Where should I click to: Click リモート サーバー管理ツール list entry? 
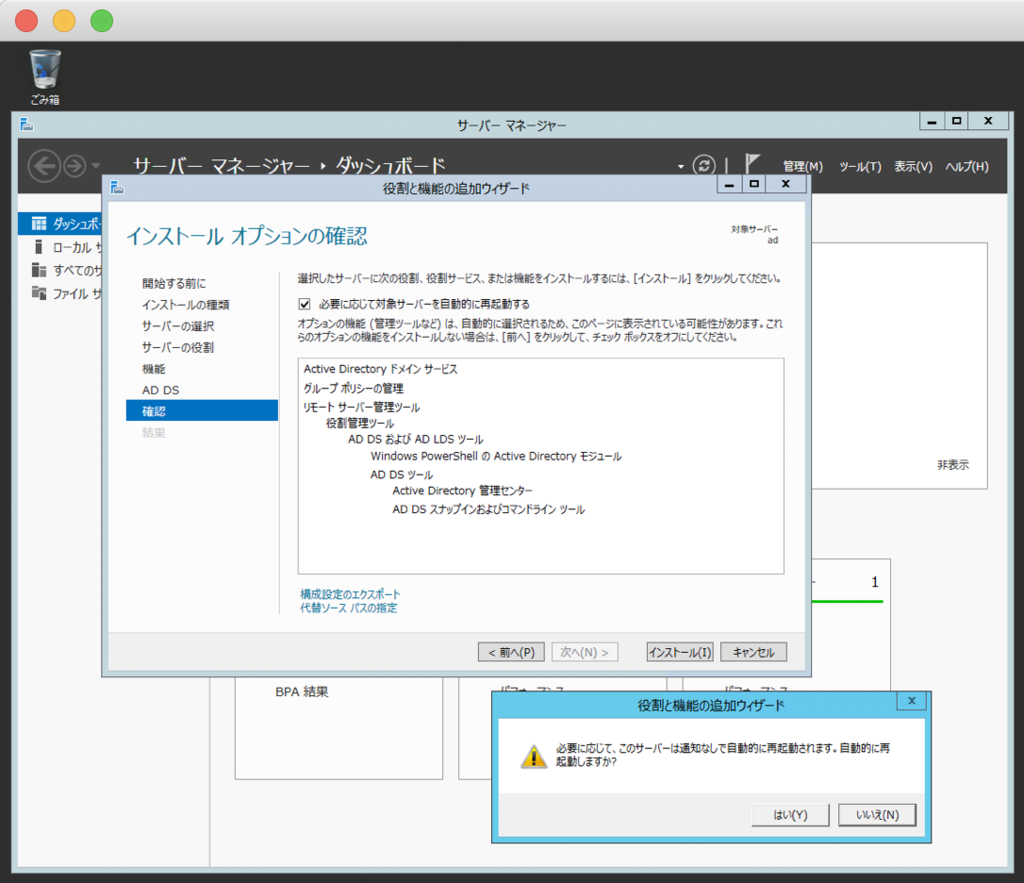coord(361,407)
